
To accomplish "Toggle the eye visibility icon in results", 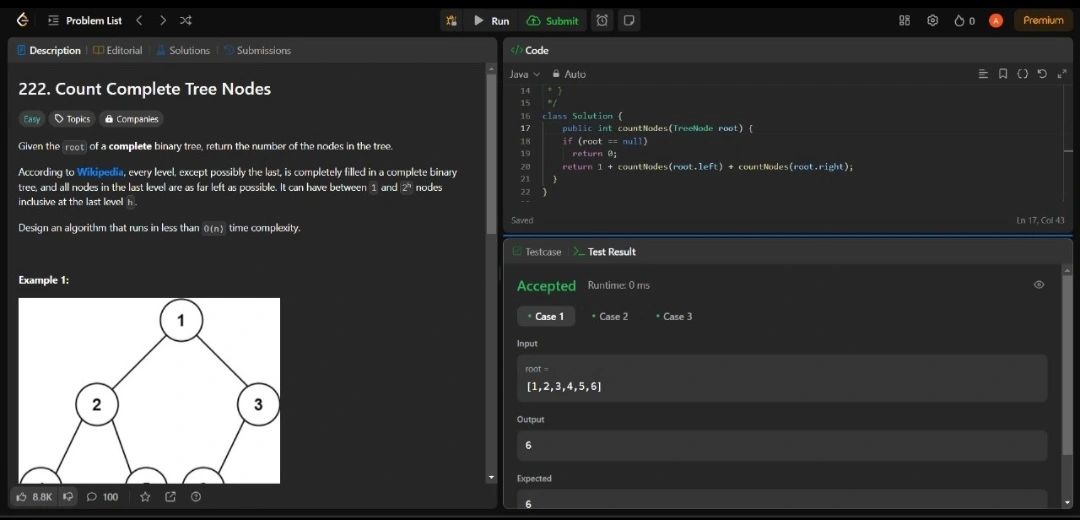I will pos(1039,284).
